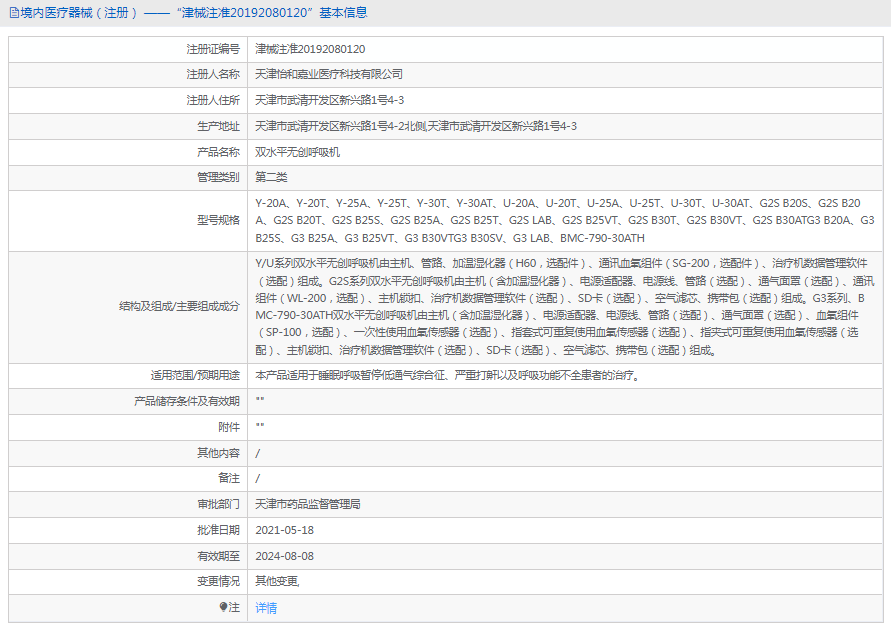Click the model list starting with Y-20A
Viewport: 891px width, 632px height.
[565, 221]
